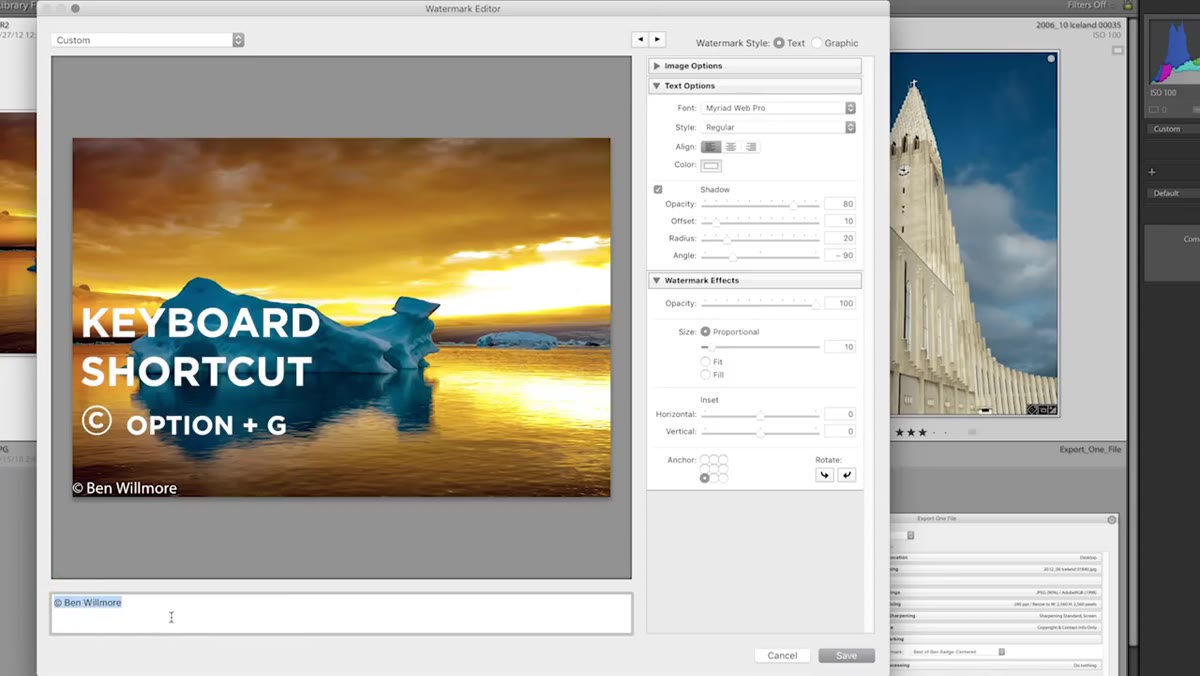Adjust the Proportional size slider
1200x676 pixels.
(x=760, y=347)
